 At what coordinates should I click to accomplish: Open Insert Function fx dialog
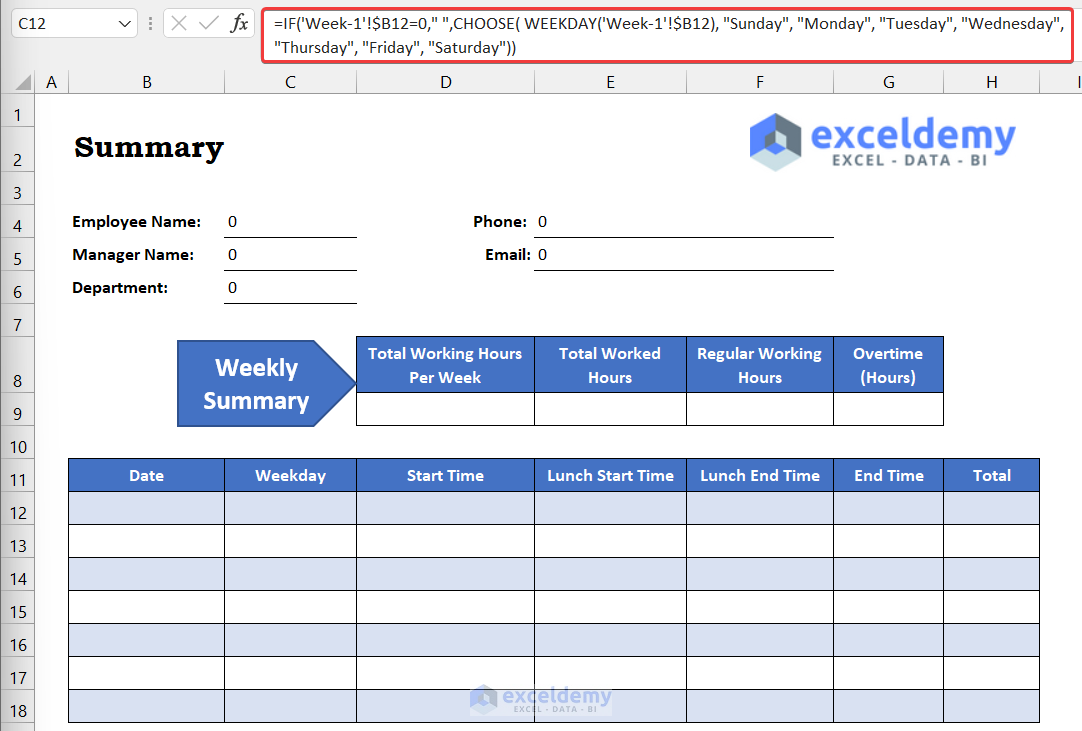239,23
